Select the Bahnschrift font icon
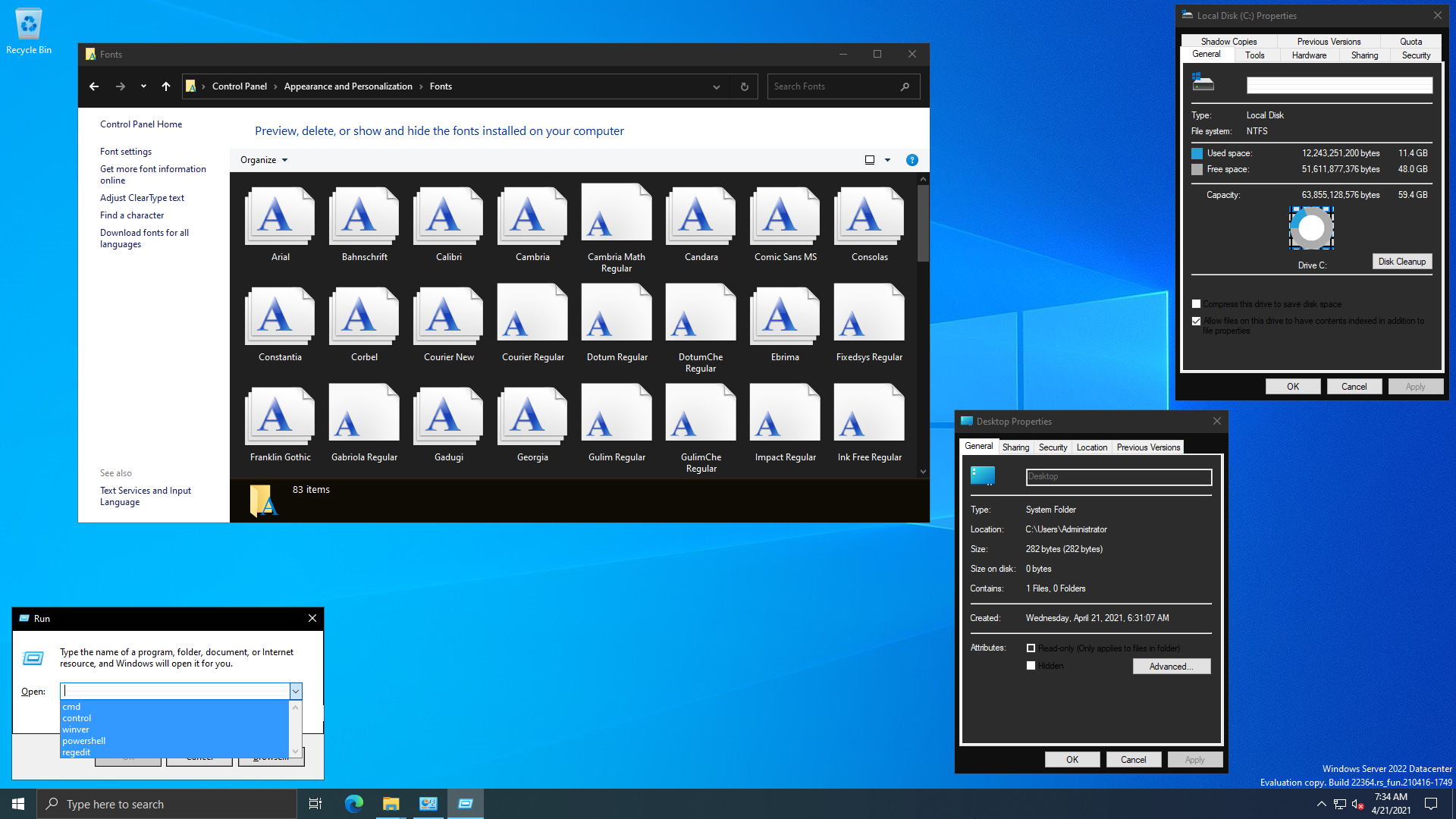 click(364, 216)
